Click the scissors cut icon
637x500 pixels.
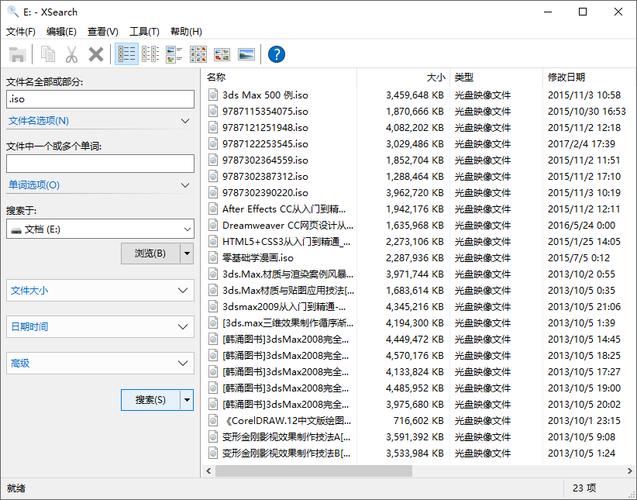pyautogui.click(x=72, y=54)
